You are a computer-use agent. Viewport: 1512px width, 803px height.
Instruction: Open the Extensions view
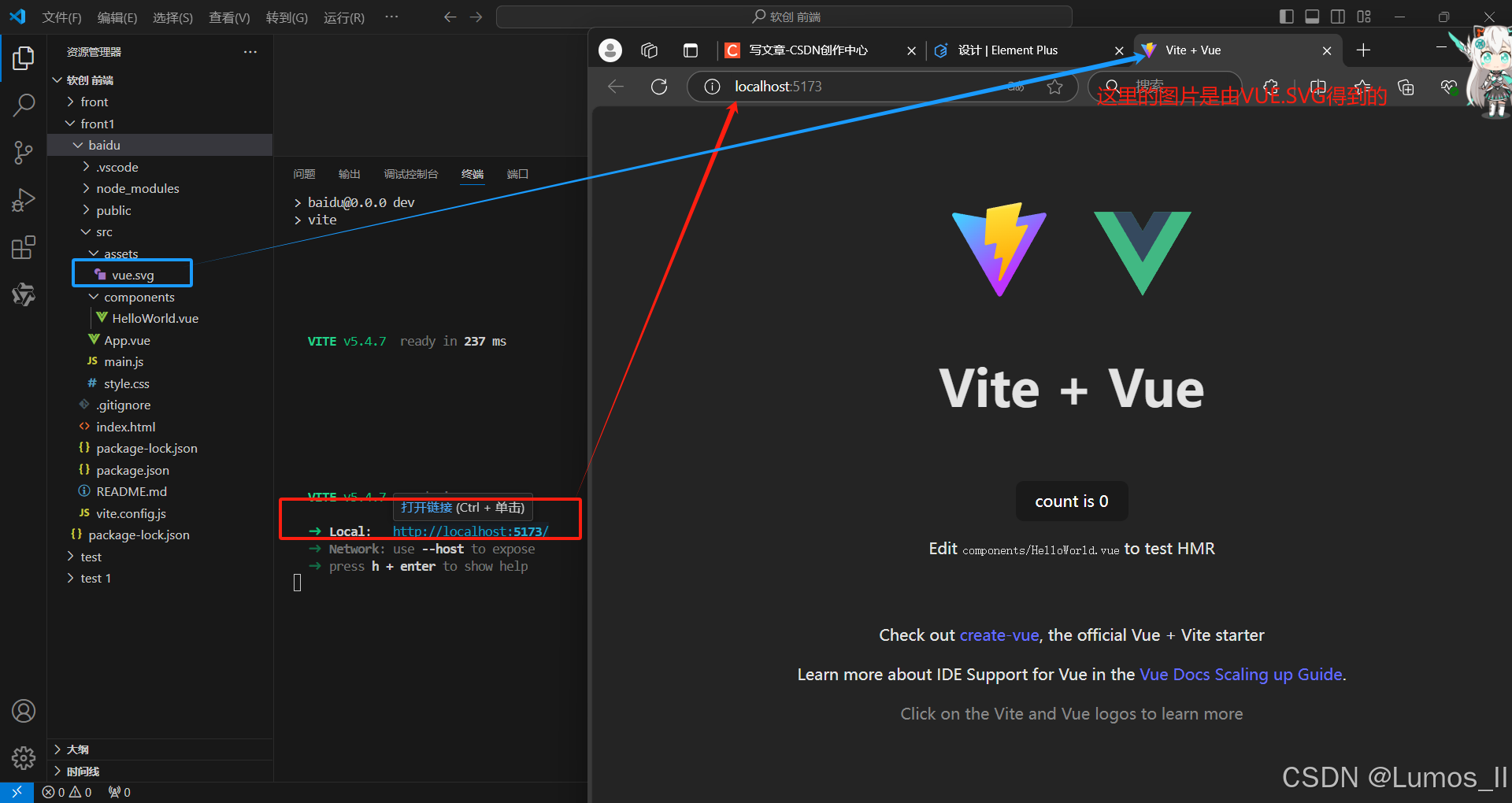[x=24, y=247]
